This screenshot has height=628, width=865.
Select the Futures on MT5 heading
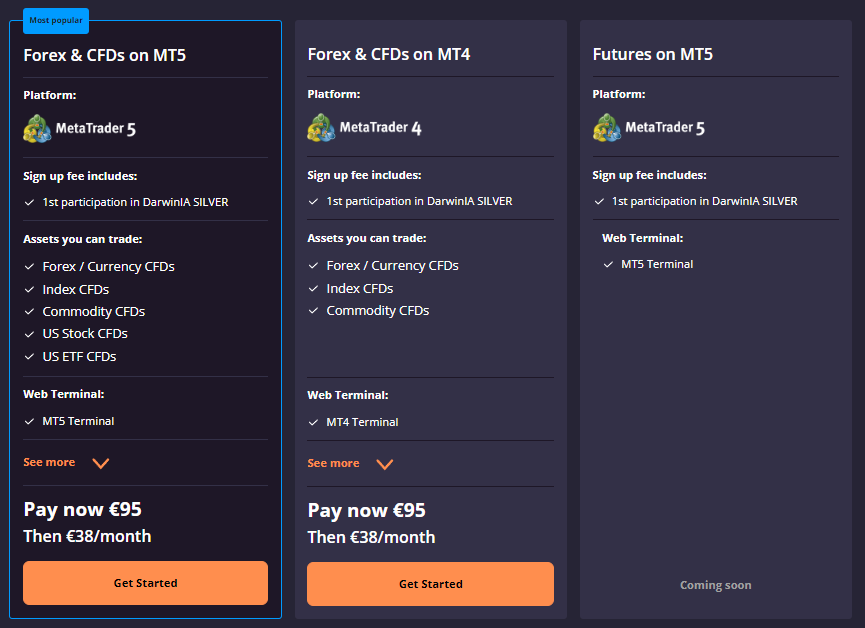click(x=653, y=54)
